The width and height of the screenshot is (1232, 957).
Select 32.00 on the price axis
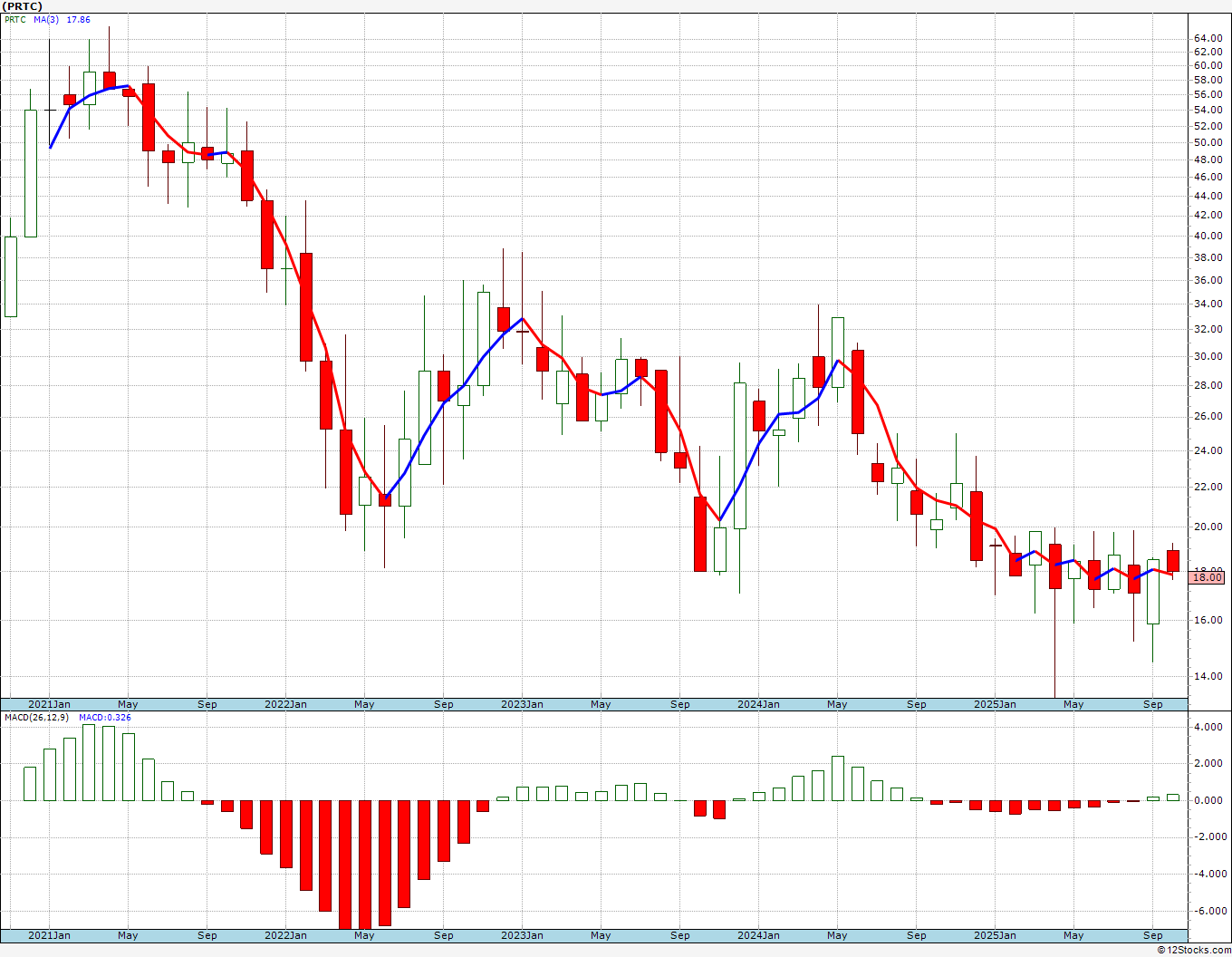click(1208, 329)
